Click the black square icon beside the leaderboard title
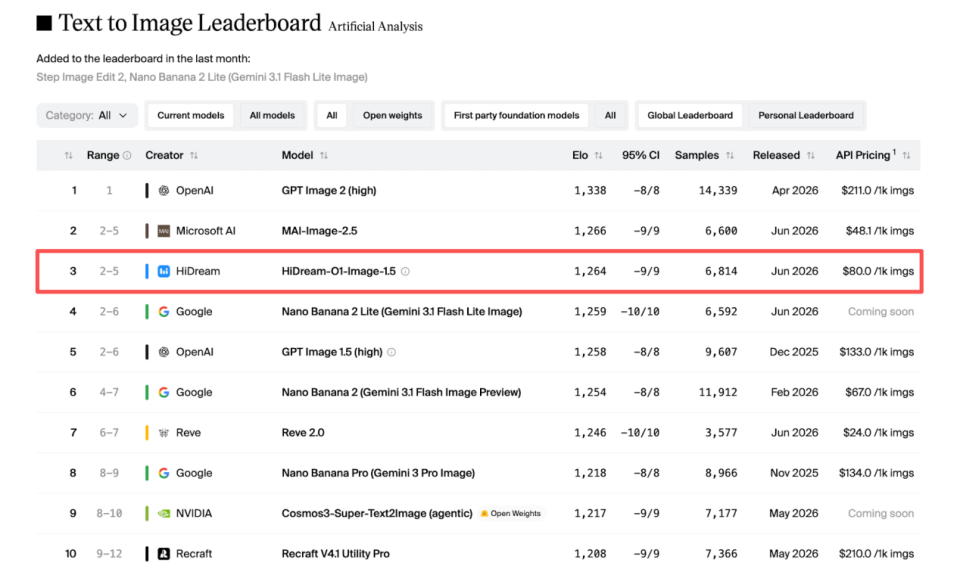Screen dimensions: 960x572 [44, 23]
